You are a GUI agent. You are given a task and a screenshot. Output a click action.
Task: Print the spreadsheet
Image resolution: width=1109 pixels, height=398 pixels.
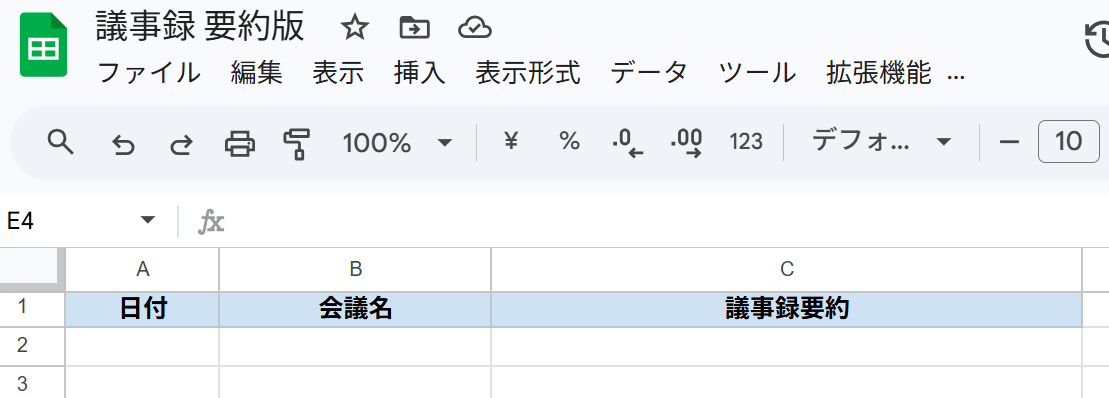240,143
